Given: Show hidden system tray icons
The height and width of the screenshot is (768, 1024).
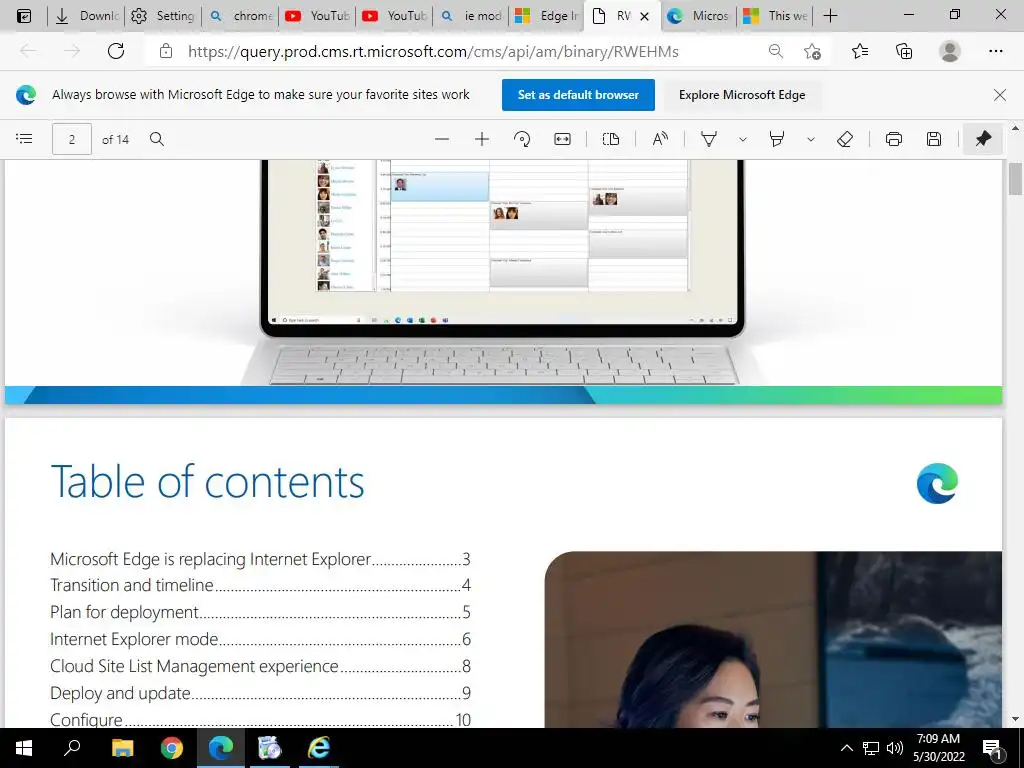Looking at the screenshot, I should [x=846, y=748].
